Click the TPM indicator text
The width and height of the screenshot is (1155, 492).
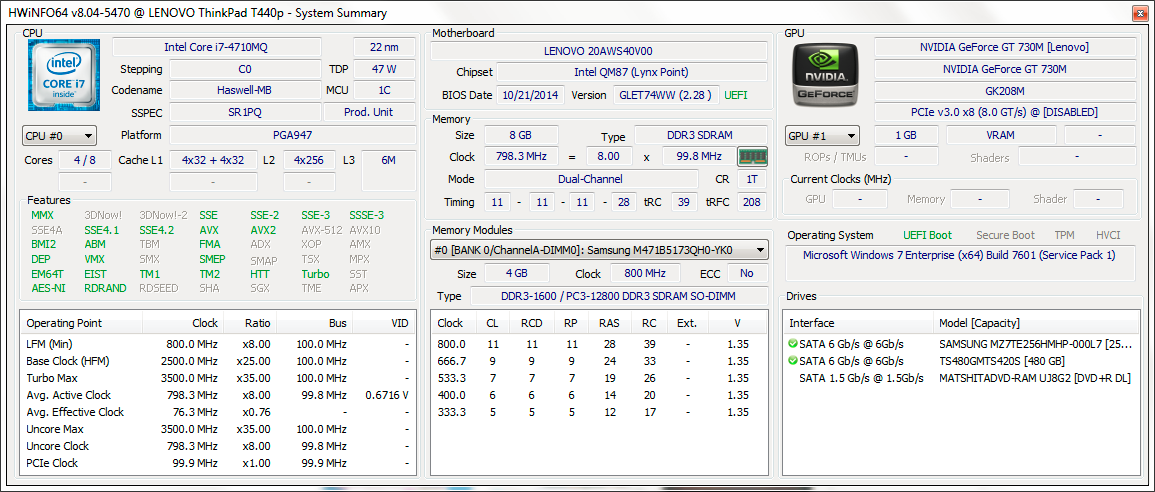click(x=1064, y=235)
